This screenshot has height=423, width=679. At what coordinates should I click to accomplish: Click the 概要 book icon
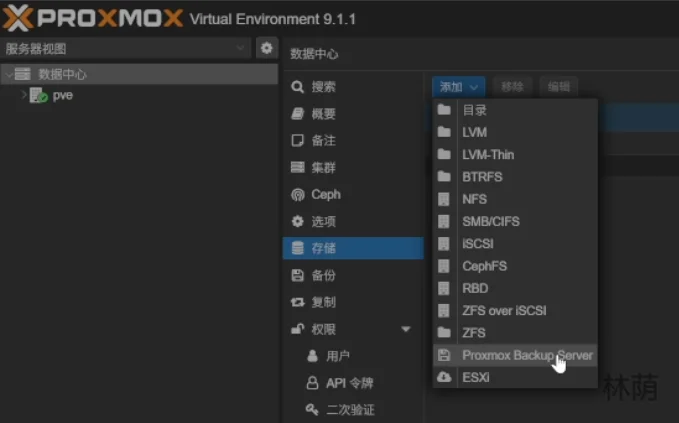tap(297, 114)
